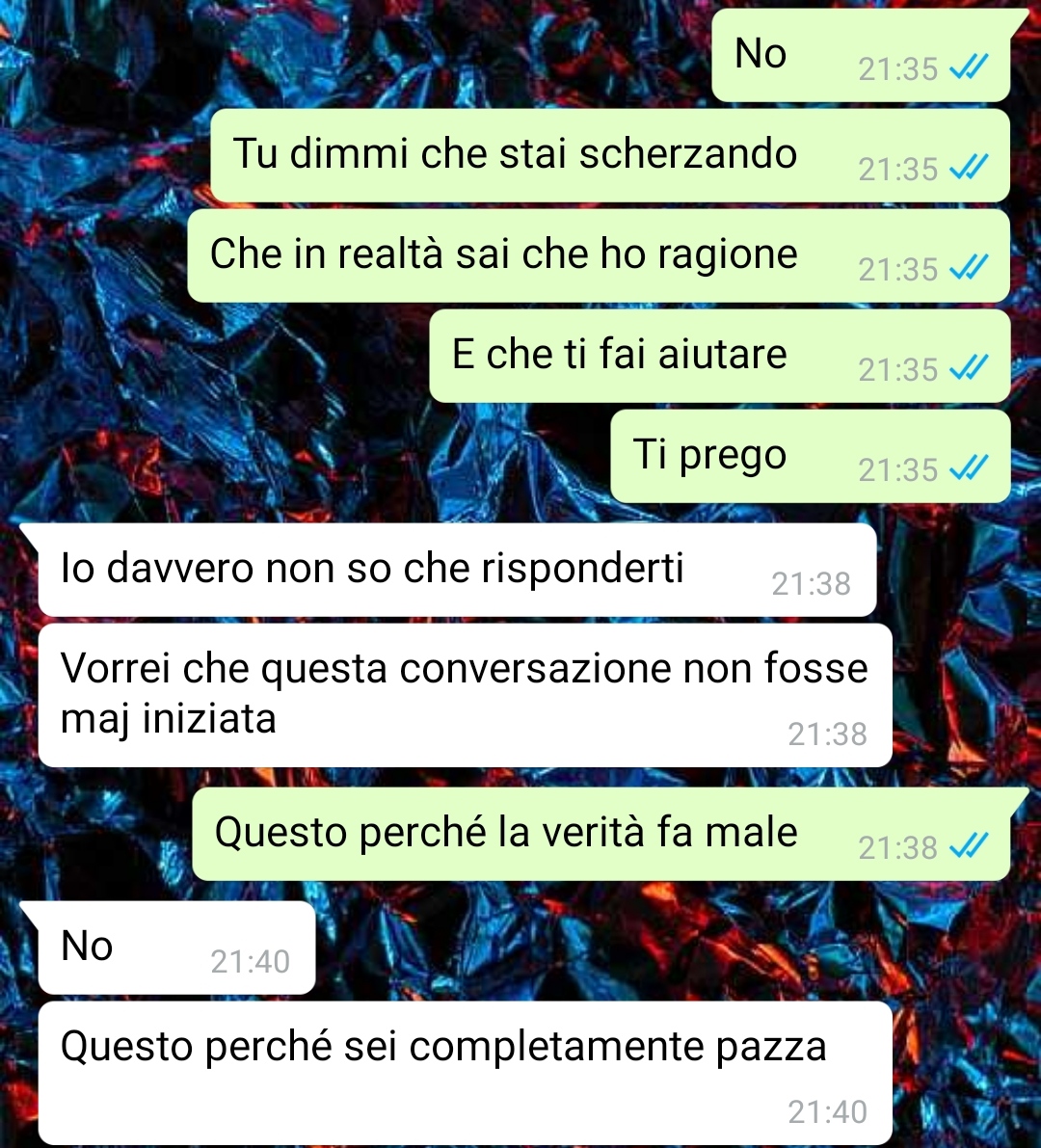Tap the 'E che ti fai aiutare' message

pyautogui.click(x=720, y=356)
